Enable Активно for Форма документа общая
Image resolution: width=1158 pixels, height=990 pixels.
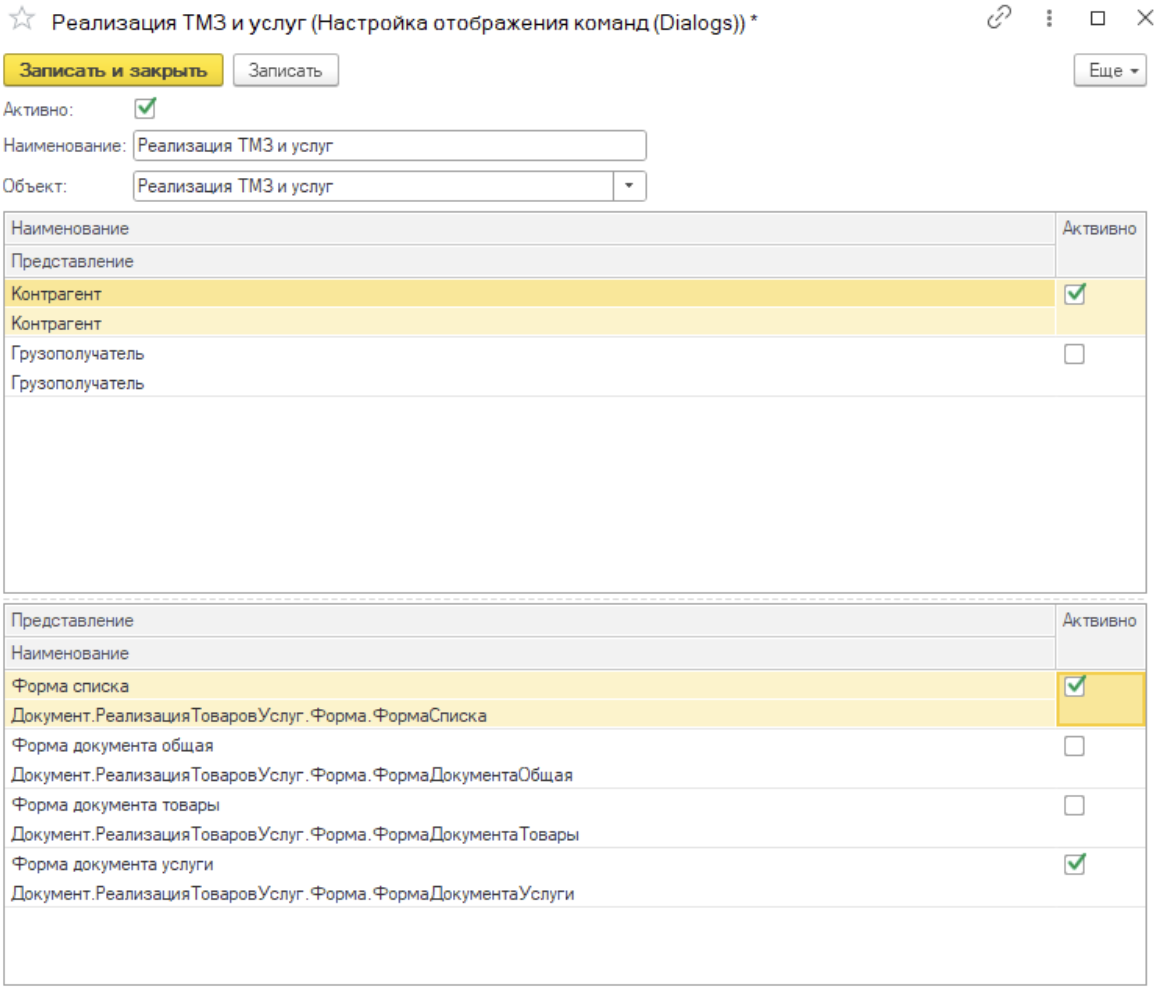[x=1075, y=746]
